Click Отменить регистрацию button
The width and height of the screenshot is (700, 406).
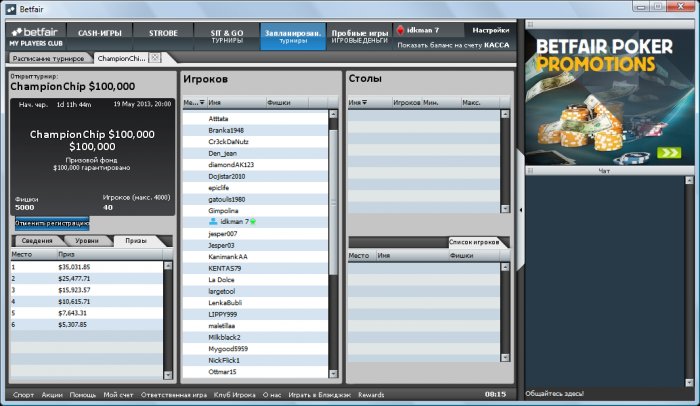point(52,223)
